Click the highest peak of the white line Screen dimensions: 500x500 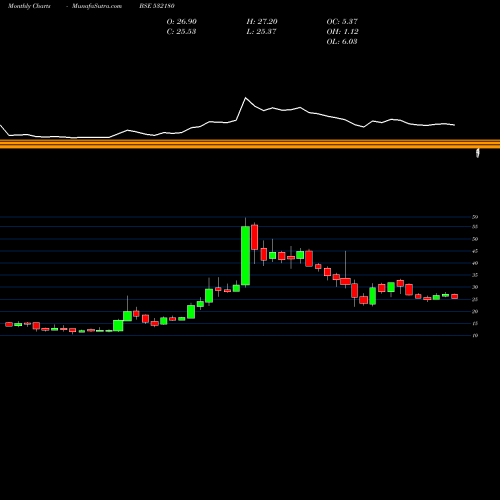246,98
